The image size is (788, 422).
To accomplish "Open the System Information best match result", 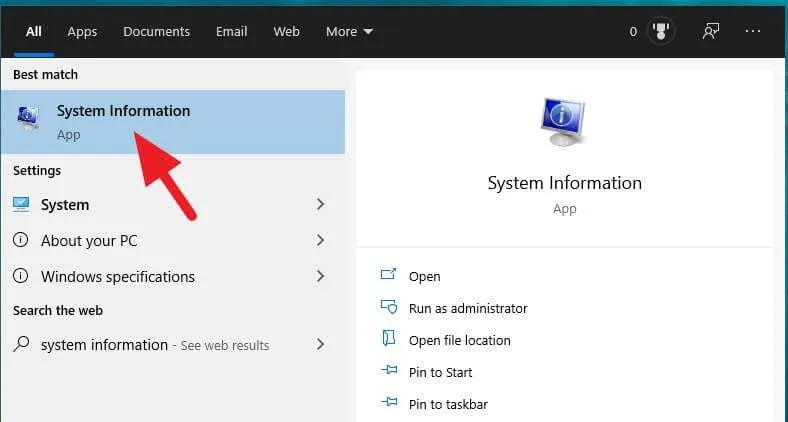I will click(172, 122).
